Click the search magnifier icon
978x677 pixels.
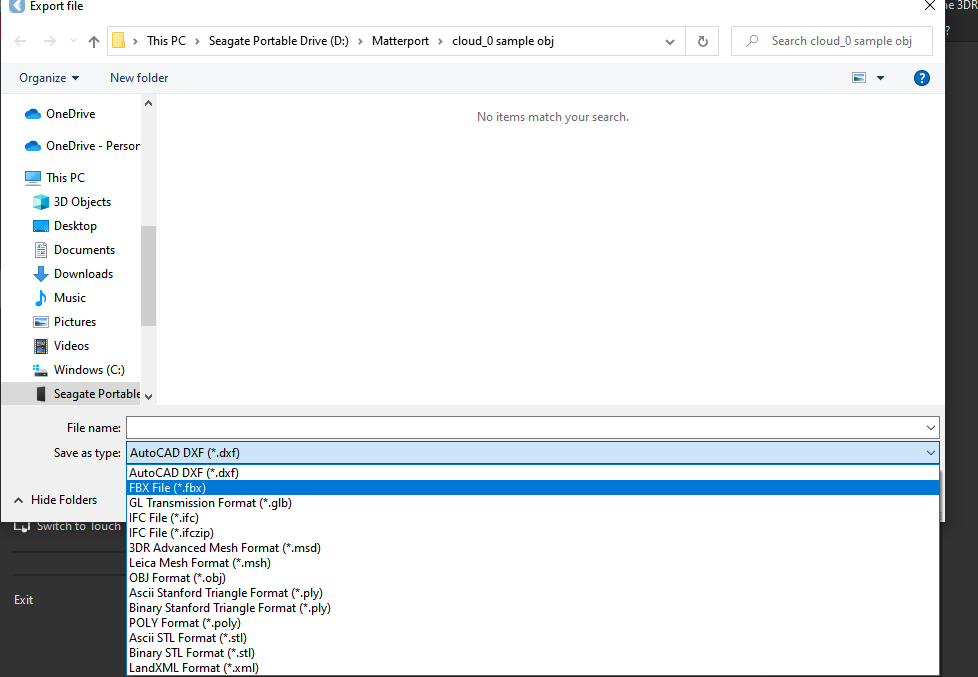pyautogui.click(x=753, y=41)
